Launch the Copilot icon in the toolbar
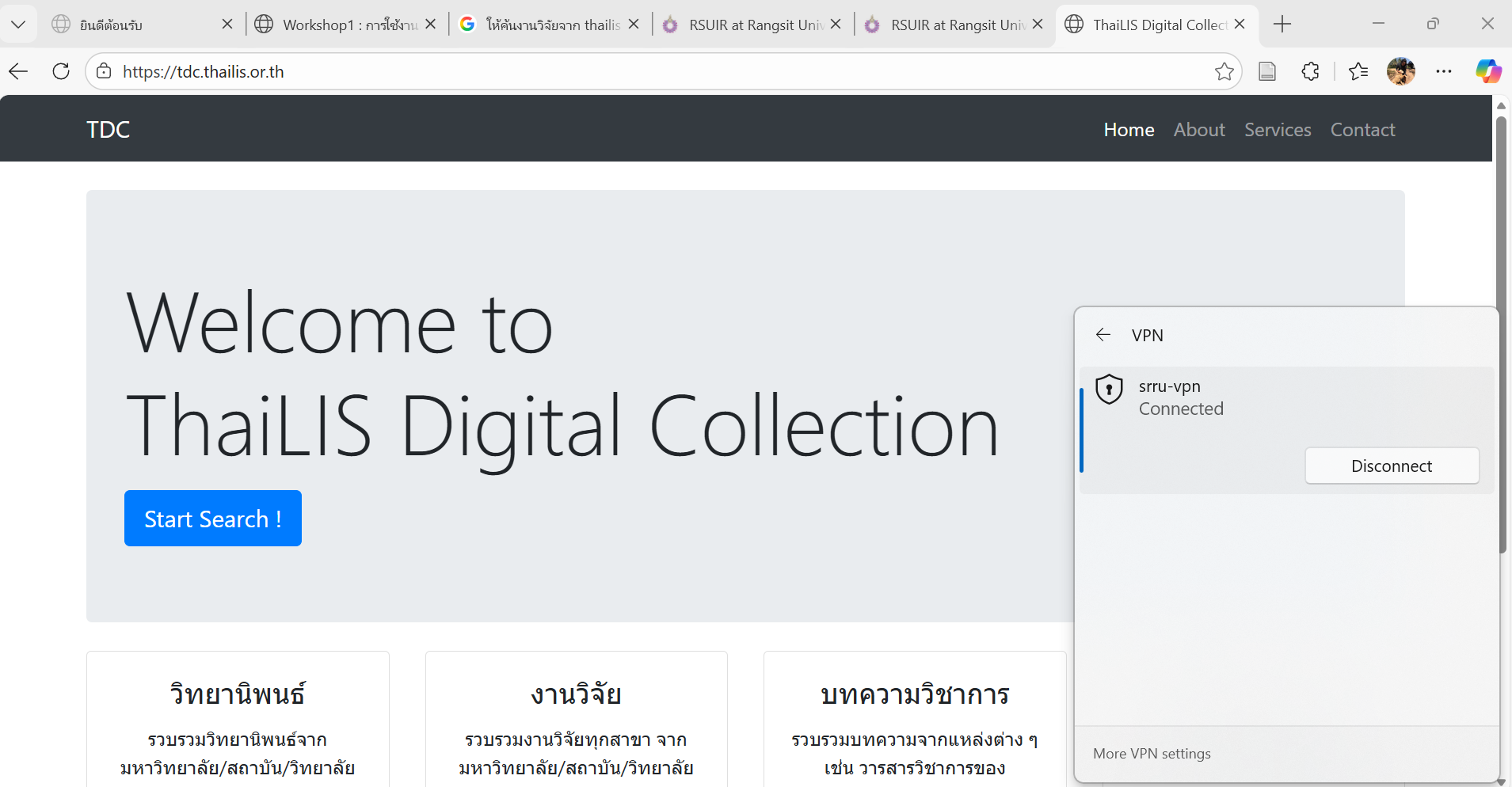Screen dimensions: 1512x787 pos(1487,71)
